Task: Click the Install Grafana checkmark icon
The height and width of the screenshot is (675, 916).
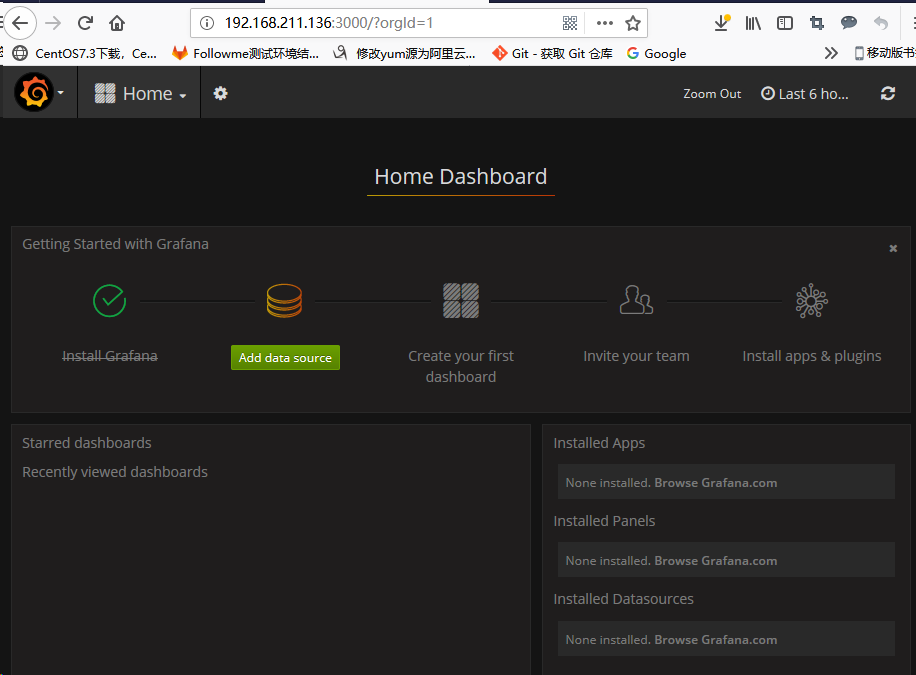Action: pyautogui.click(x=110, y=300)
